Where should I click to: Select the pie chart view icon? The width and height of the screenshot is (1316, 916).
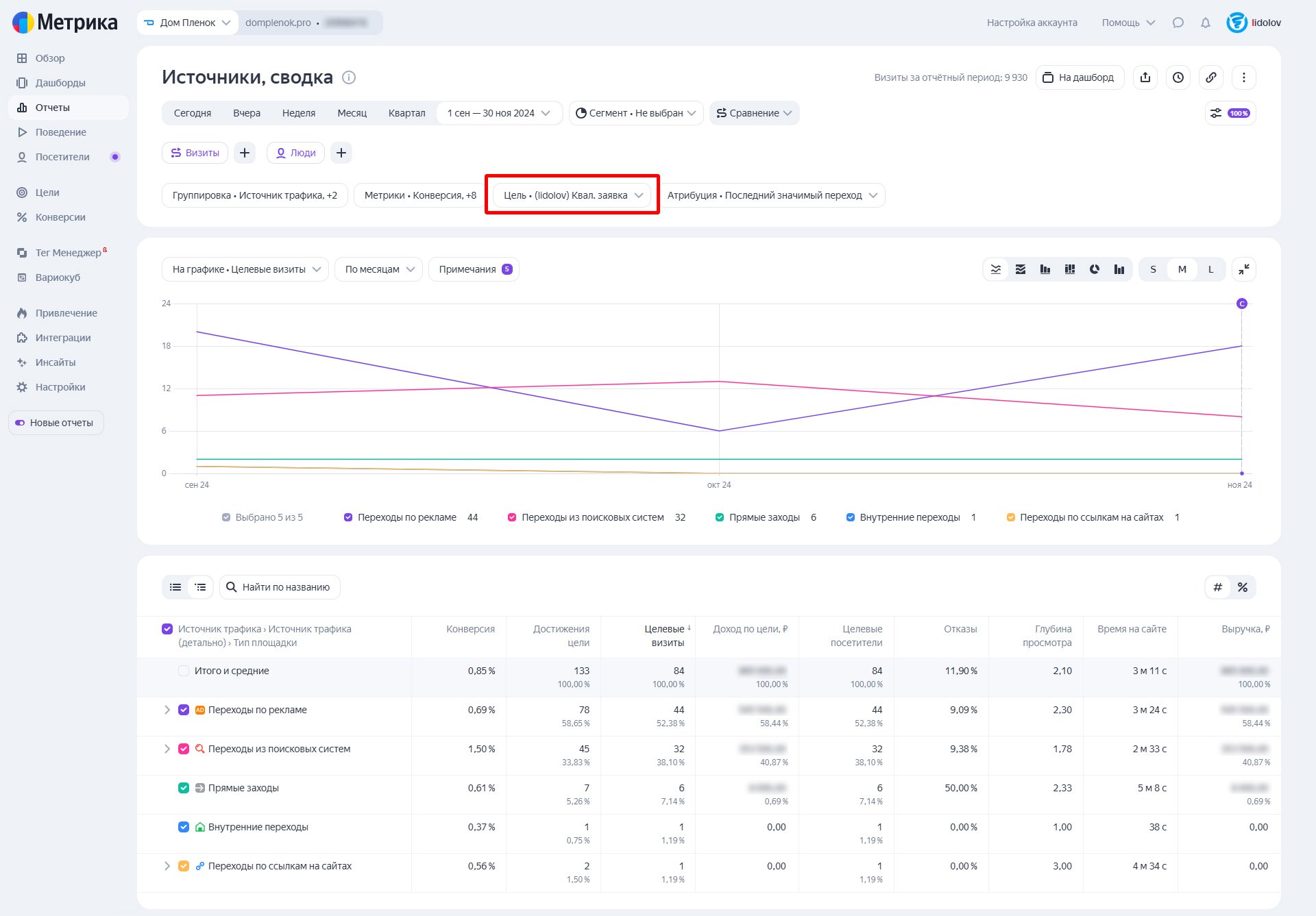[1095, 269]
